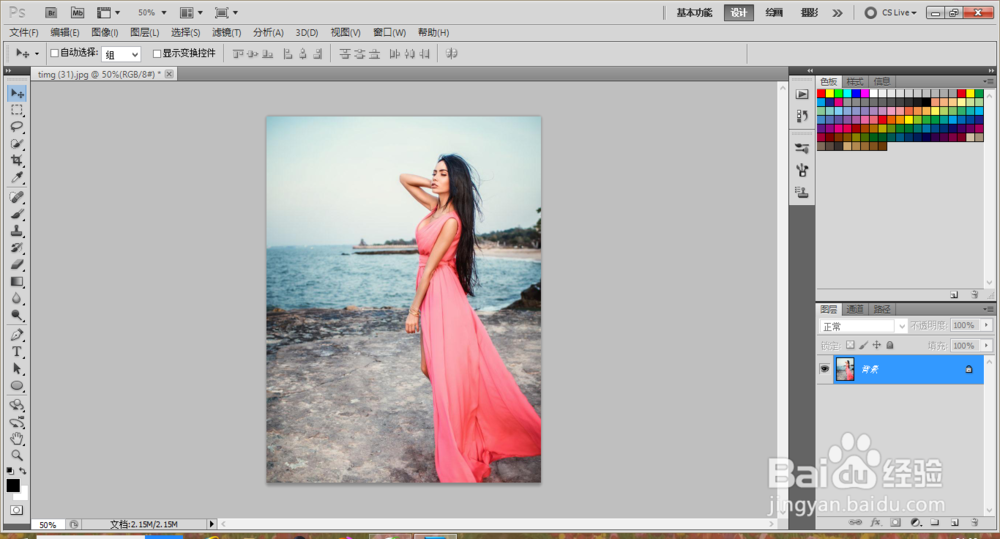
Task: Open the Auto-Select group dropdown
Action: pos(121,54)
